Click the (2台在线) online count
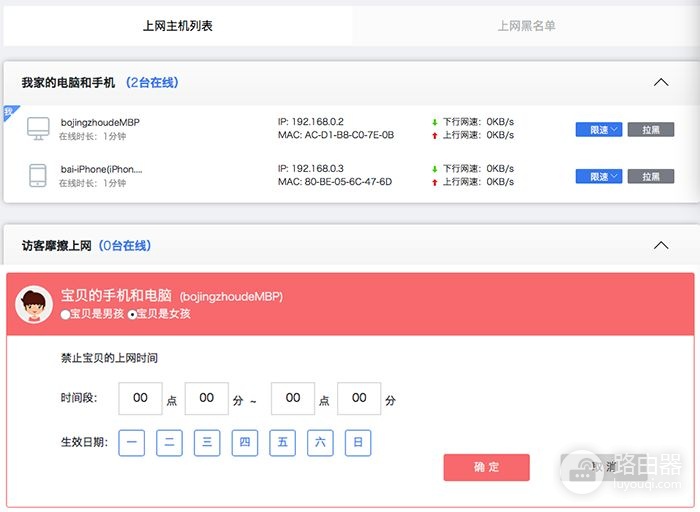This screenshot has height=512, width=700. coord(152,83)
